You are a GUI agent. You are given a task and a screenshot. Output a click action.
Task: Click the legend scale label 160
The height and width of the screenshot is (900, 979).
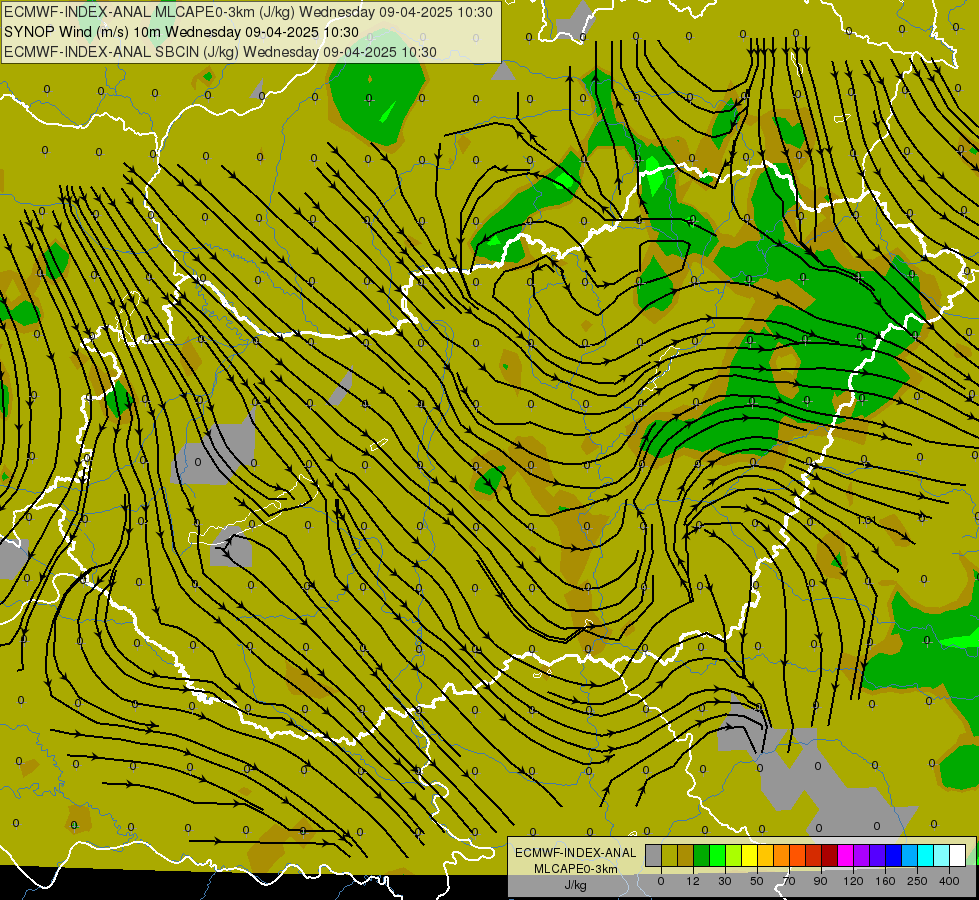[885, 881]
